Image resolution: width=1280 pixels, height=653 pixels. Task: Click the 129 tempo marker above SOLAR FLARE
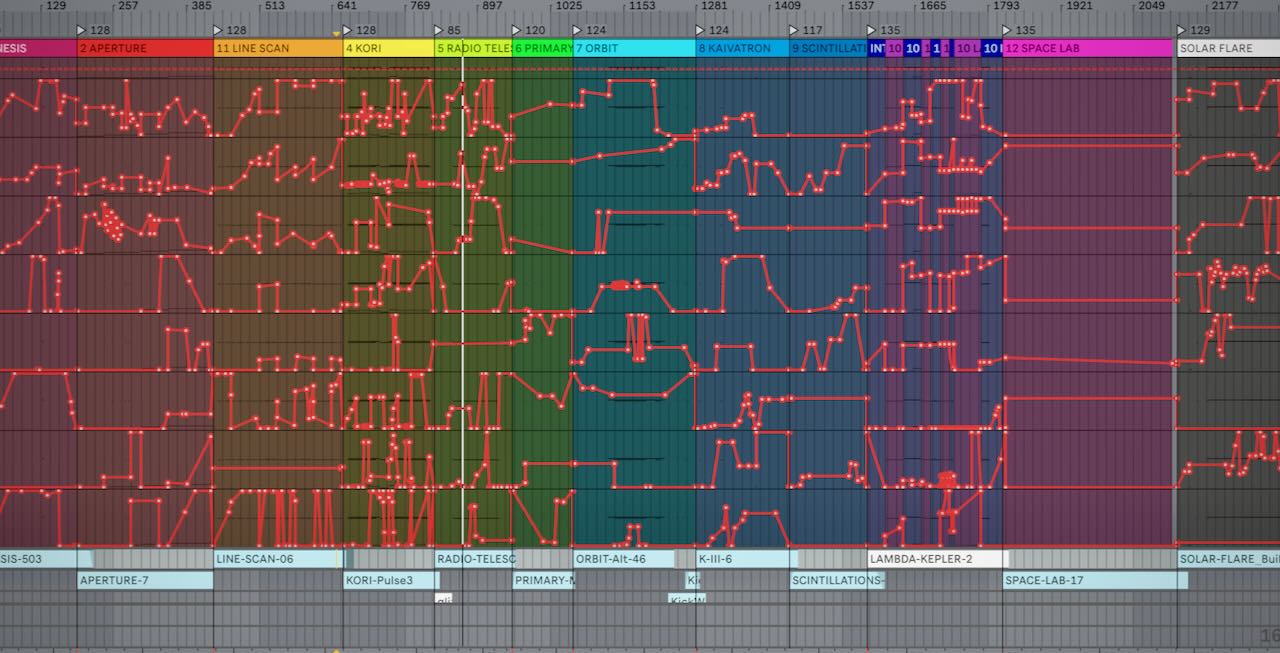[x=1182, y=30]
